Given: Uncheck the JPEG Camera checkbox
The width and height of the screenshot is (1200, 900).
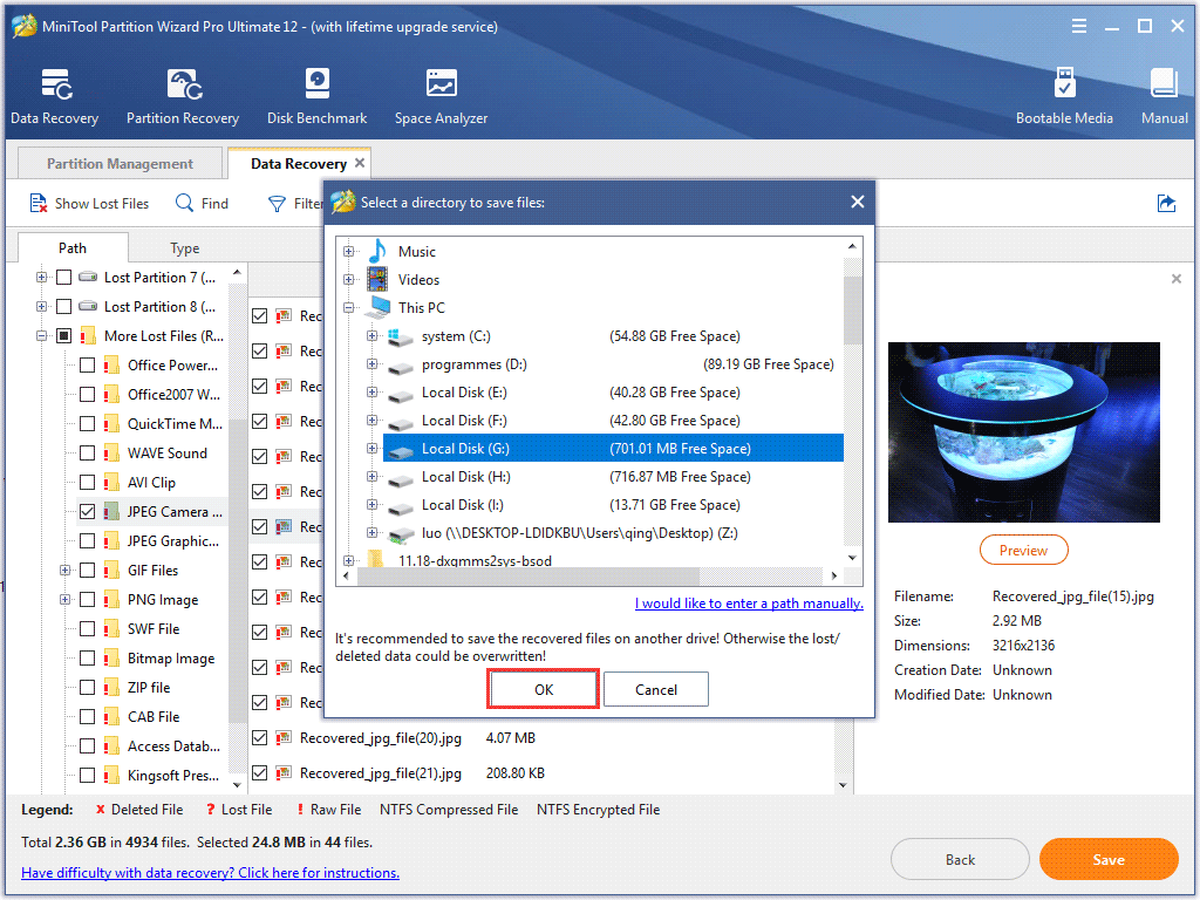Looking at the screenshot, I should pyautogui.click(x=87, y=511).
